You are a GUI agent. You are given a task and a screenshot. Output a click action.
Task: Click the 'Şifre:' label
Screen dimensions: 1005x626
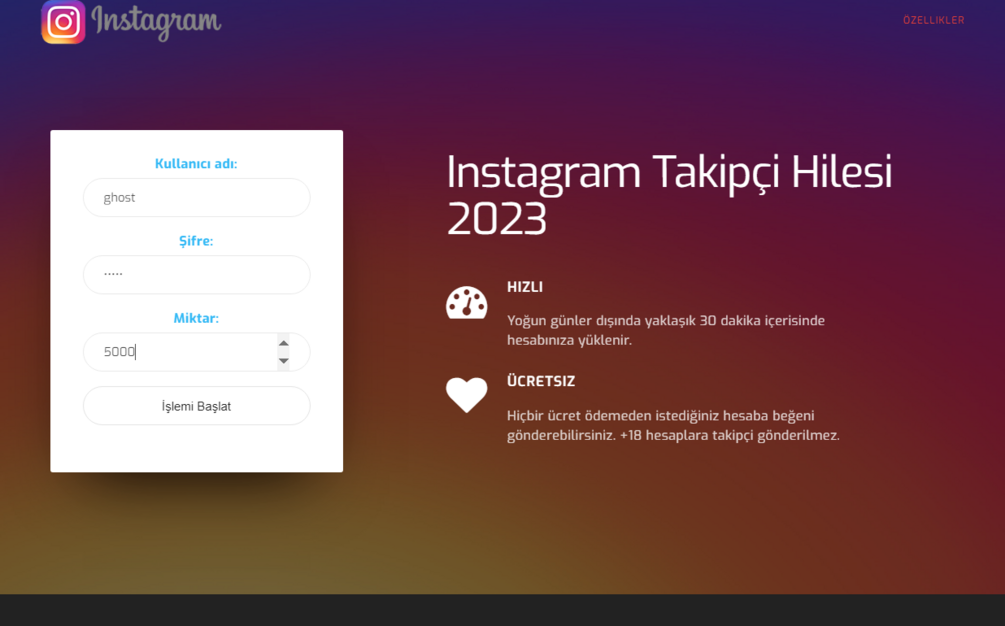[196, 241]
